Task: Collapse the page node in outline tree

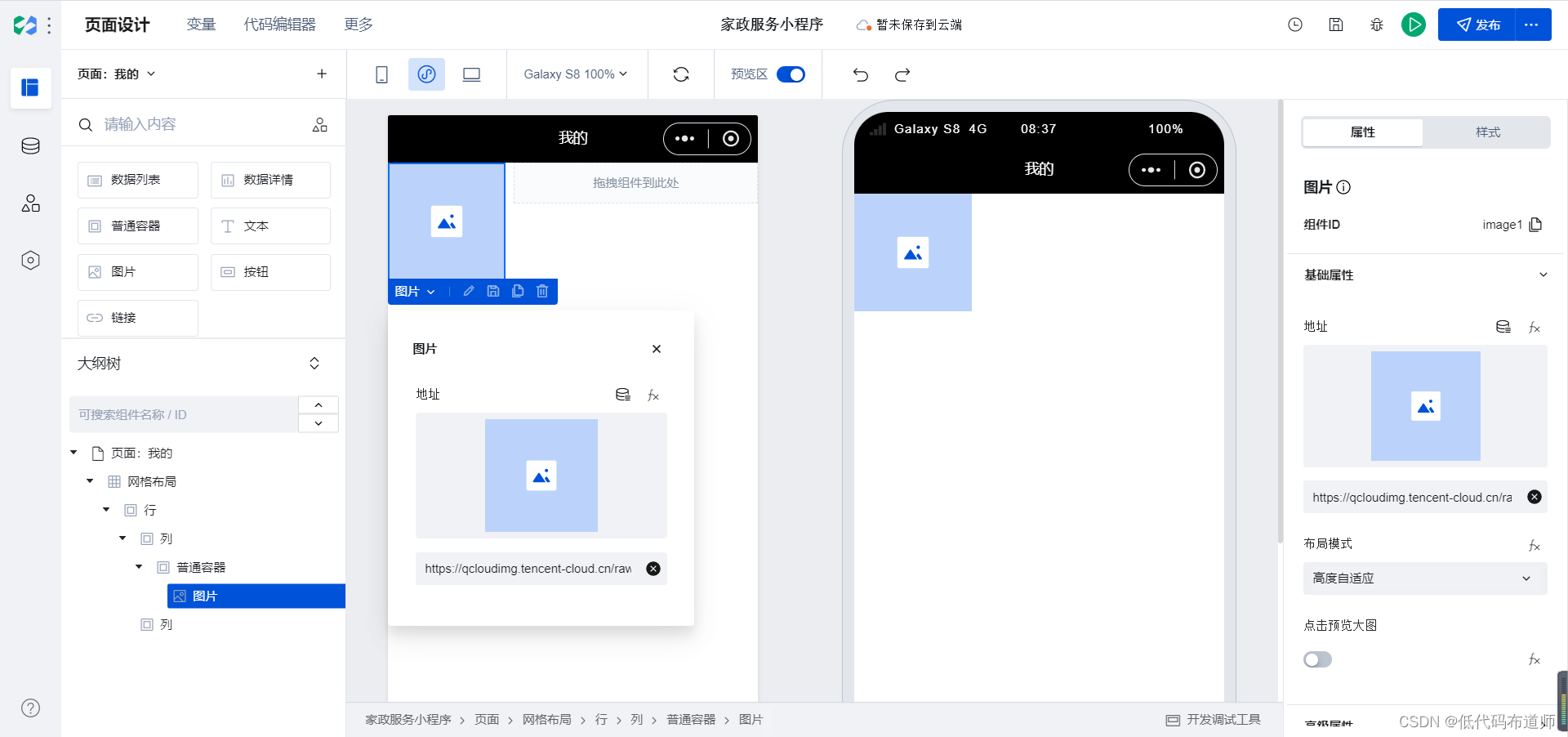Action: [73, 453]
